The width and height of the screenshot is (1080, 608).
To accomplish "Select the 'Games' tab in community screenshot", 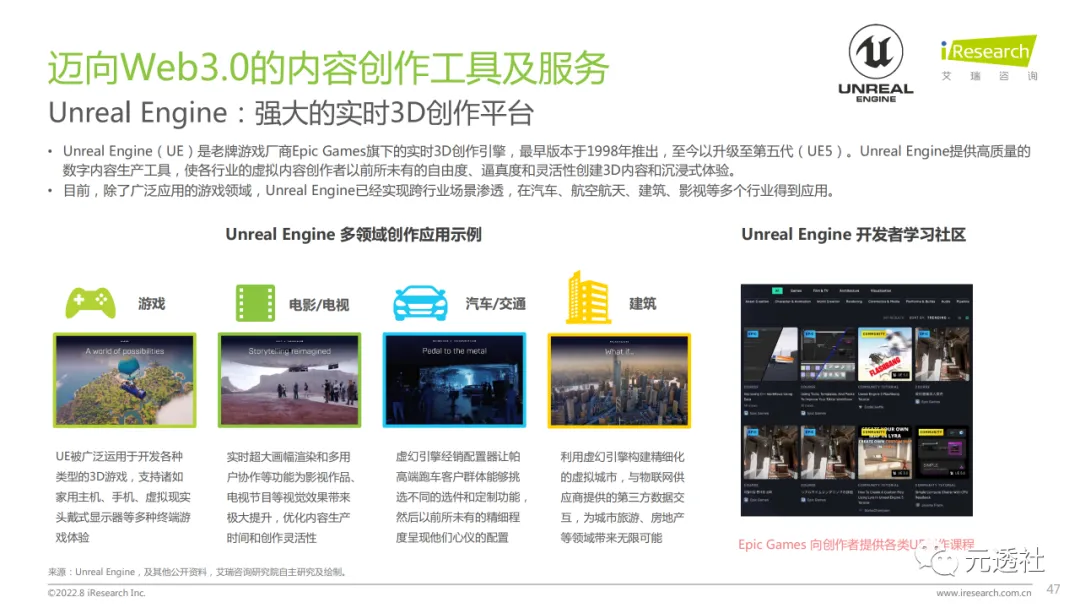I will [796, 291].
